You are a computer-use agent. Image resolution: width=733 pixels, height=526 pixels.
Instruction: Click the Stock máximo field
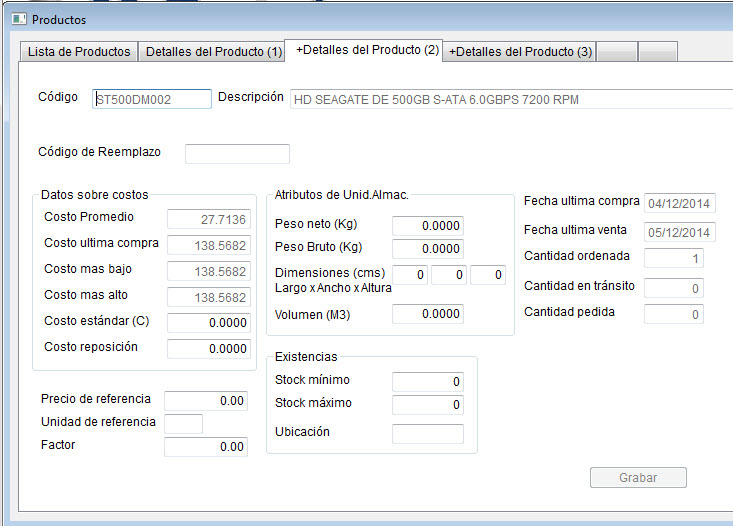[427, 405]
